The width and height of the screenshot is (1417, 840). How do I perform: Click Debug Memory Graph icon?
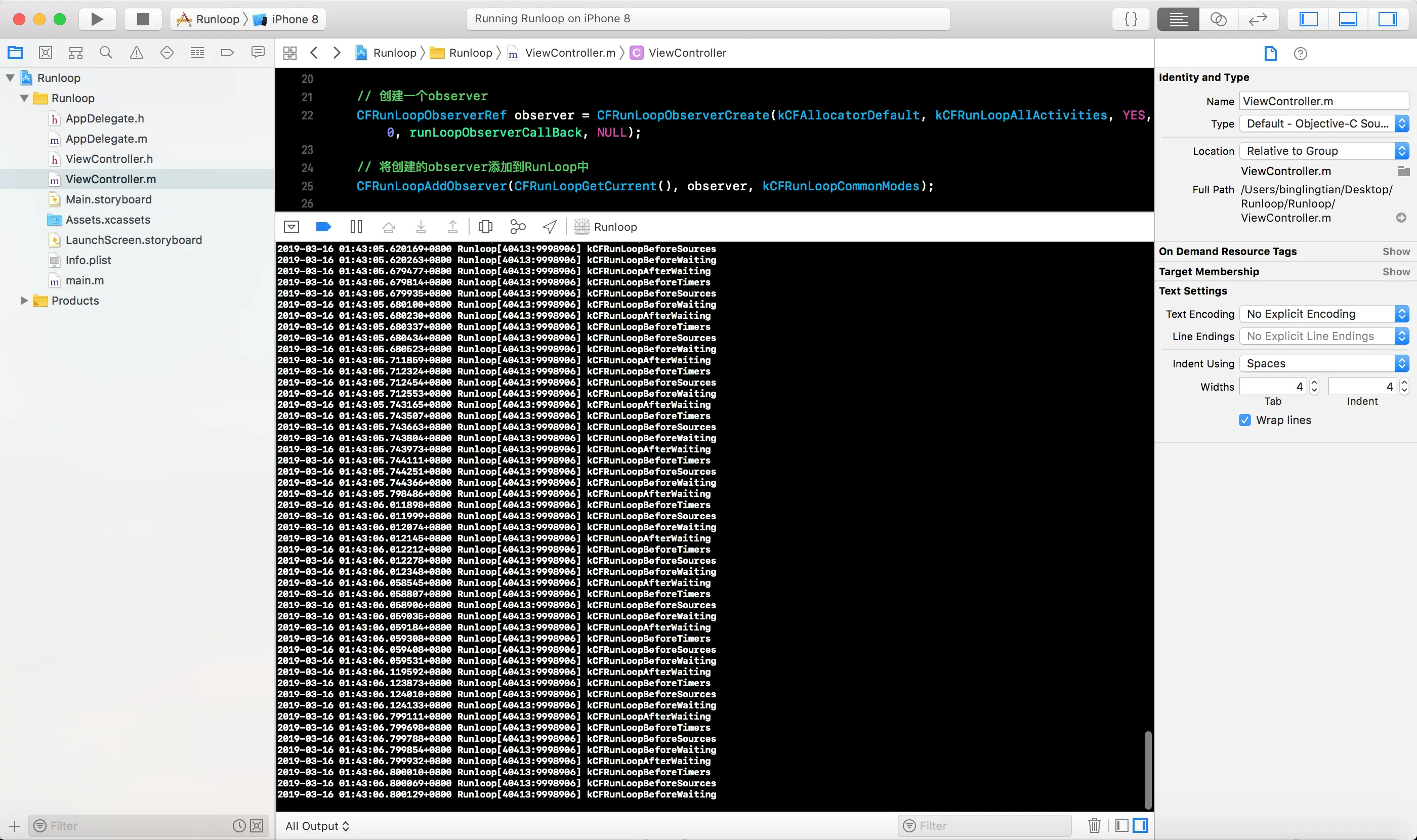coord(517,227)
